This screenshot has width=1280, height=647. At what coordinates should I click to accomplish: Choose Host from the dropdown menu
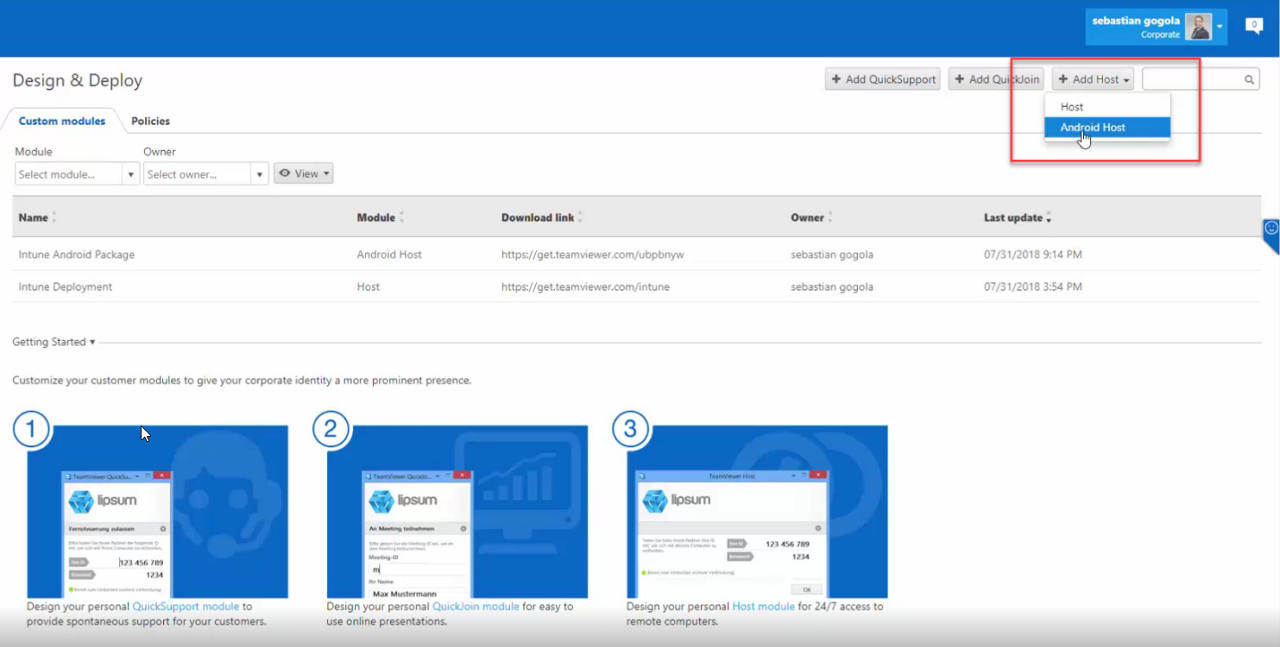1072,106
